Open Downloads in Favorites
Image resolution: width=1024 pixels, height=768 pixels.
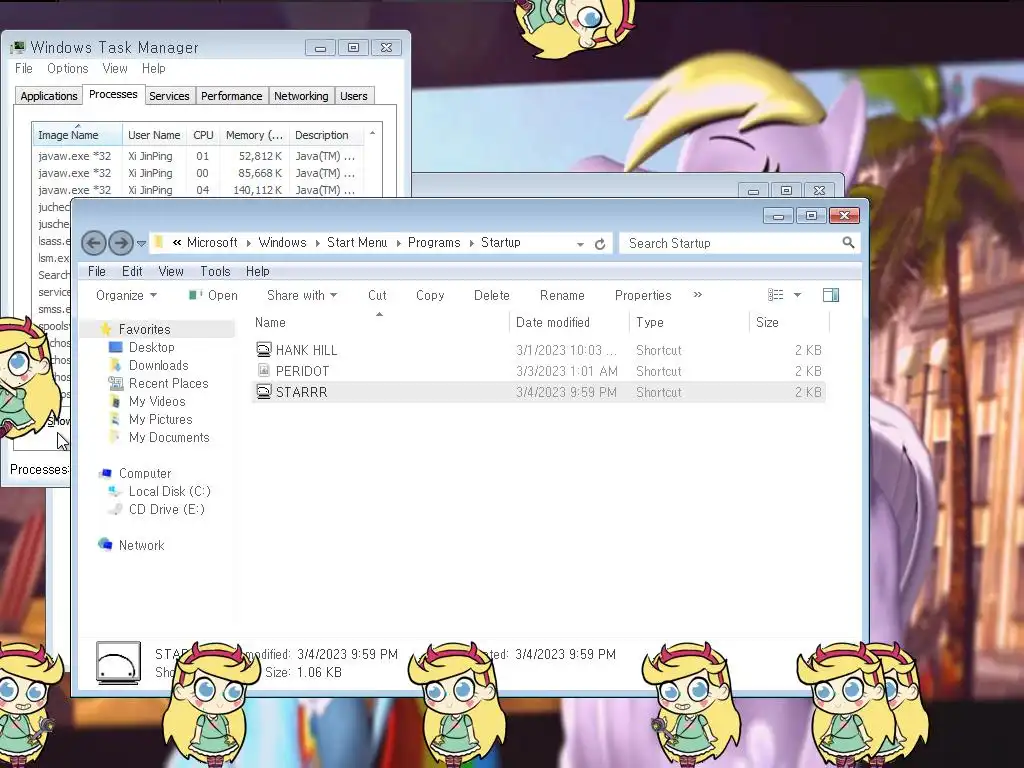[x=159, y=365]
